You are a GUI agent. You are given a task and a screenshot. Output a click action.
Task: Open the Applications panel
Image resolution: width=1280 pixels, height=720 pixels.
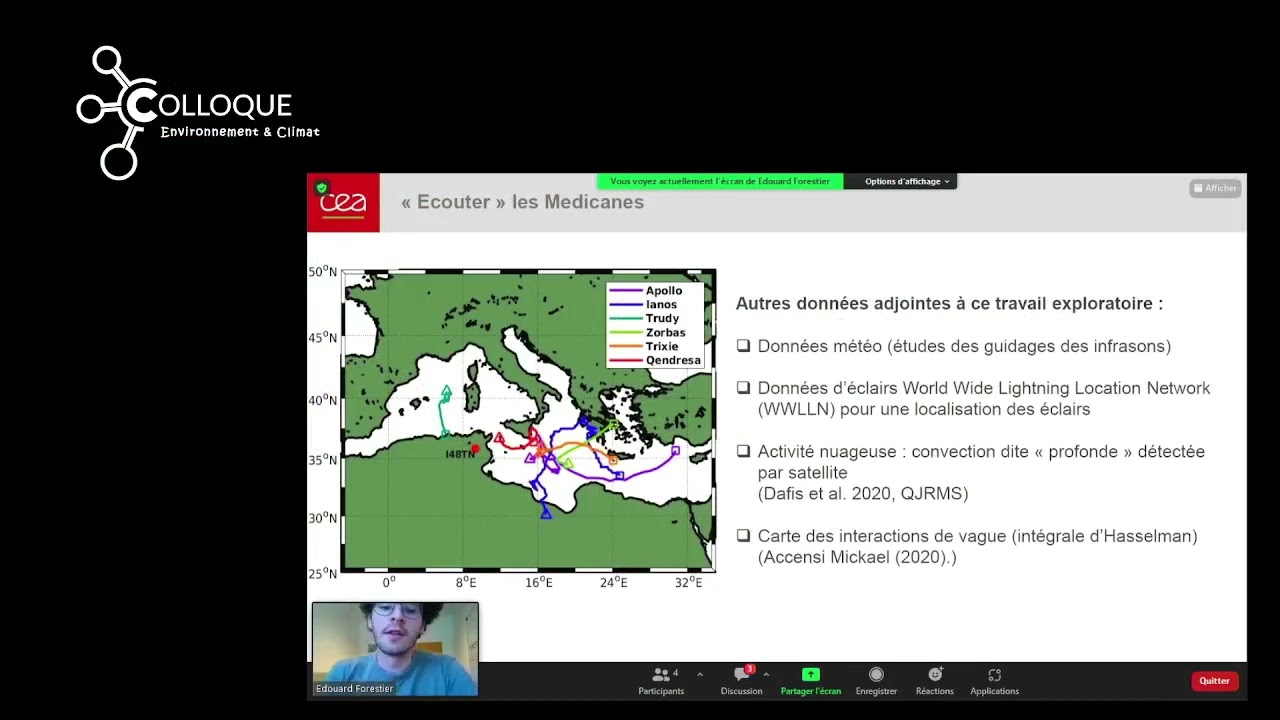click(994, 681)
